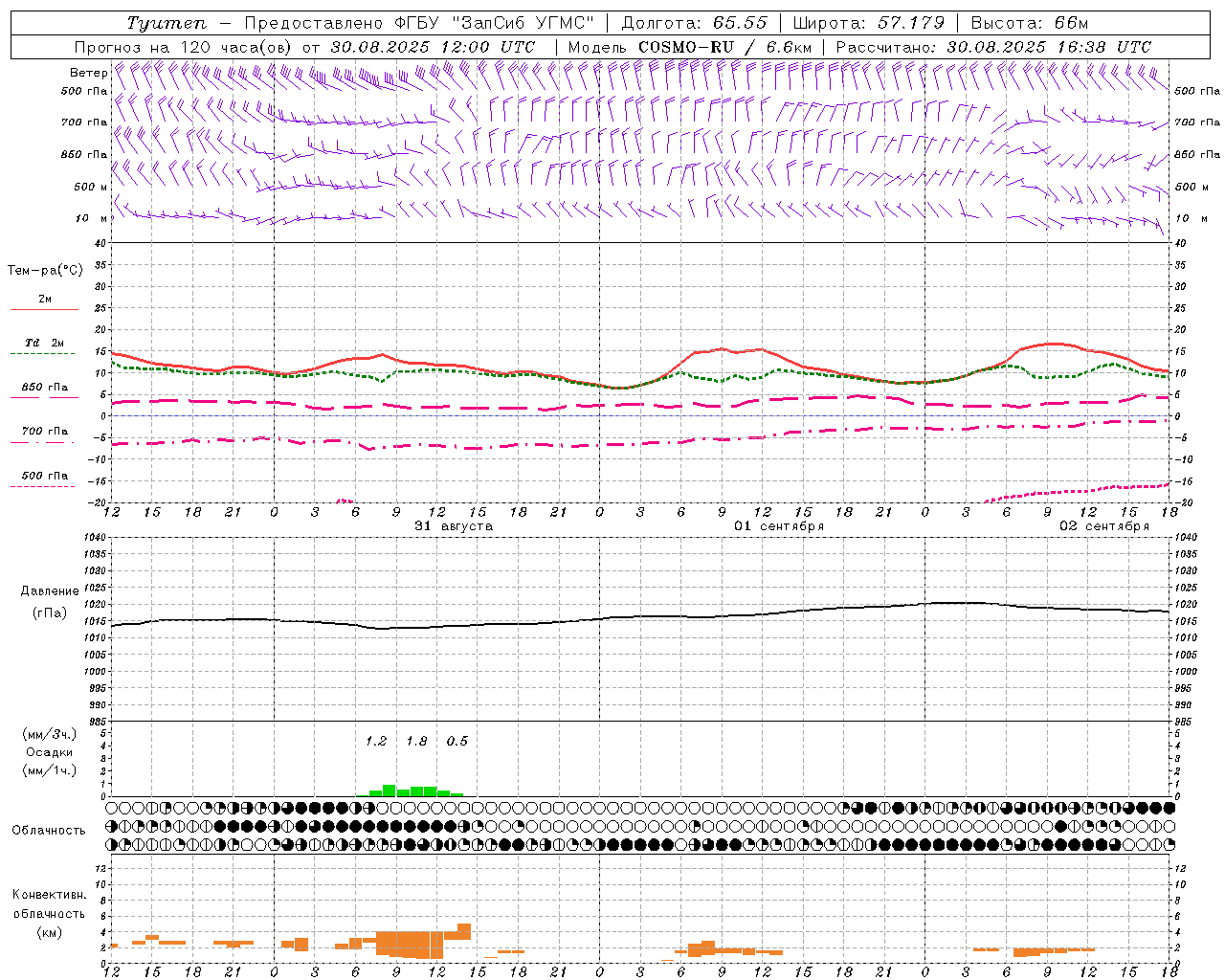This screenshot has height=980, width=1225.
Task: Click the "1.8" three-hour precipitation value
Action: click(x=416, y=742)
